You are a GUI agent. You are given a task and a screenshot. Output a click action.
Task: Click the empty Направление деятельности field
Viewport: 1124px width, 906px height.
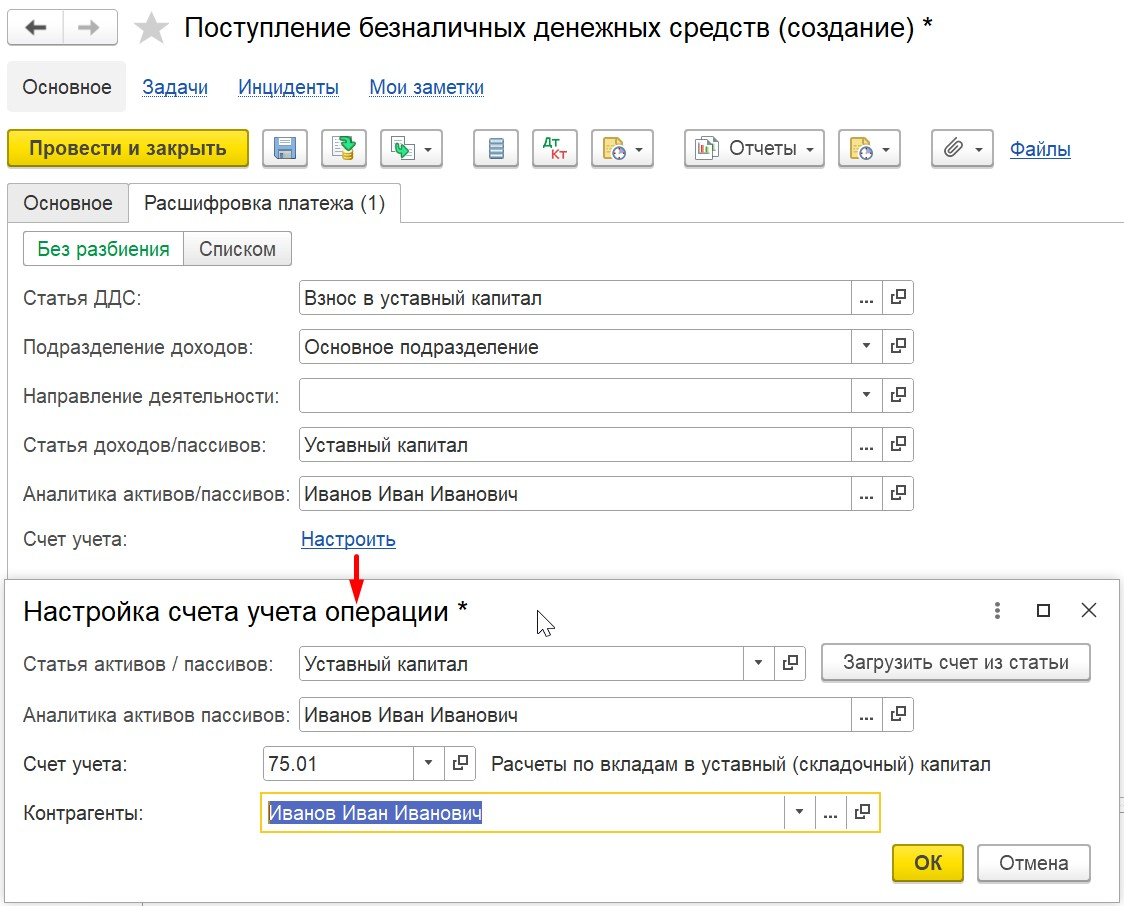click(575, 396)
